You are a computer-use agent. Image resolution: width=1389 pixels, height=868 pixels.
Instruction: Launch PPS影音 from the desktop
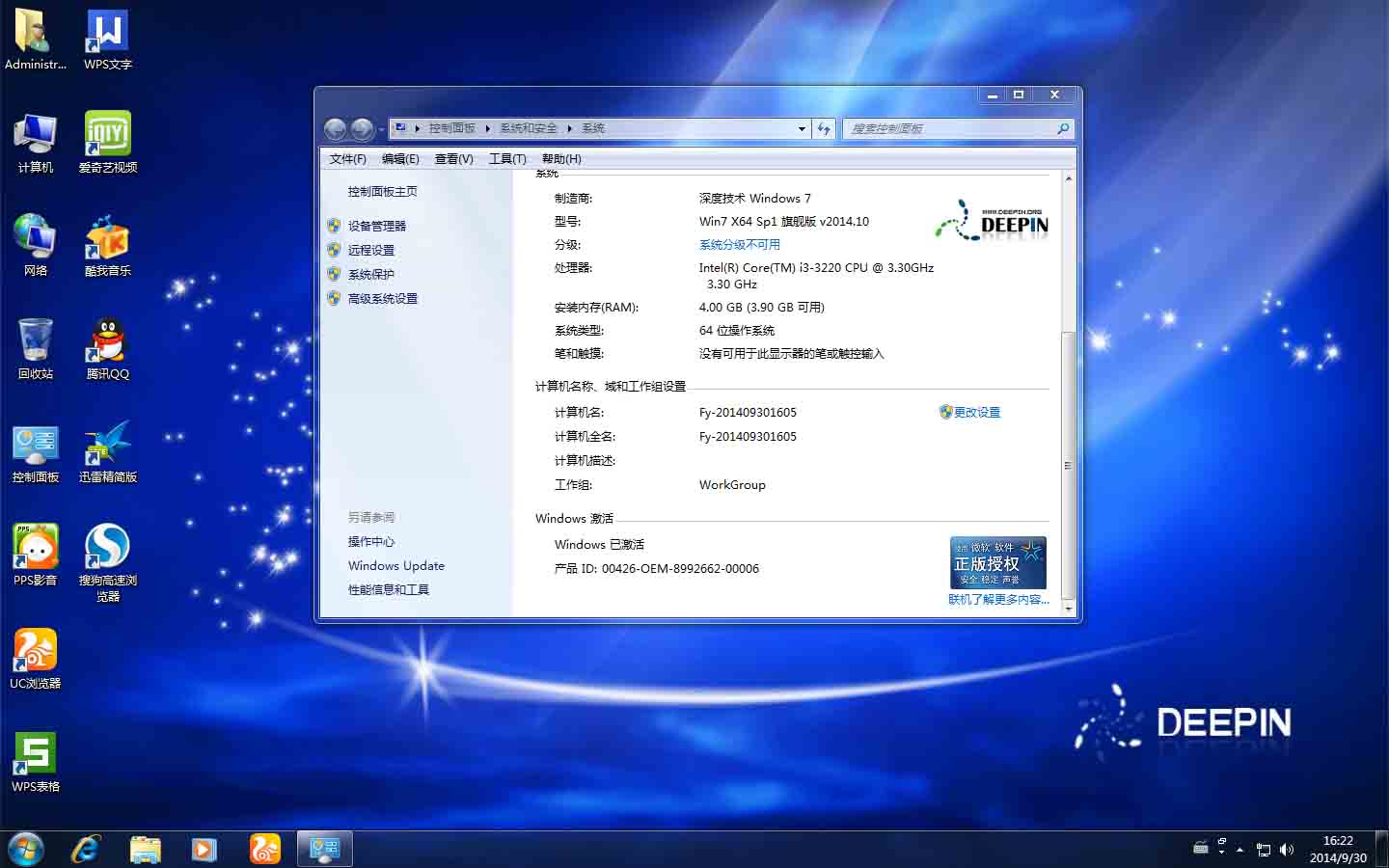[35, 556]
